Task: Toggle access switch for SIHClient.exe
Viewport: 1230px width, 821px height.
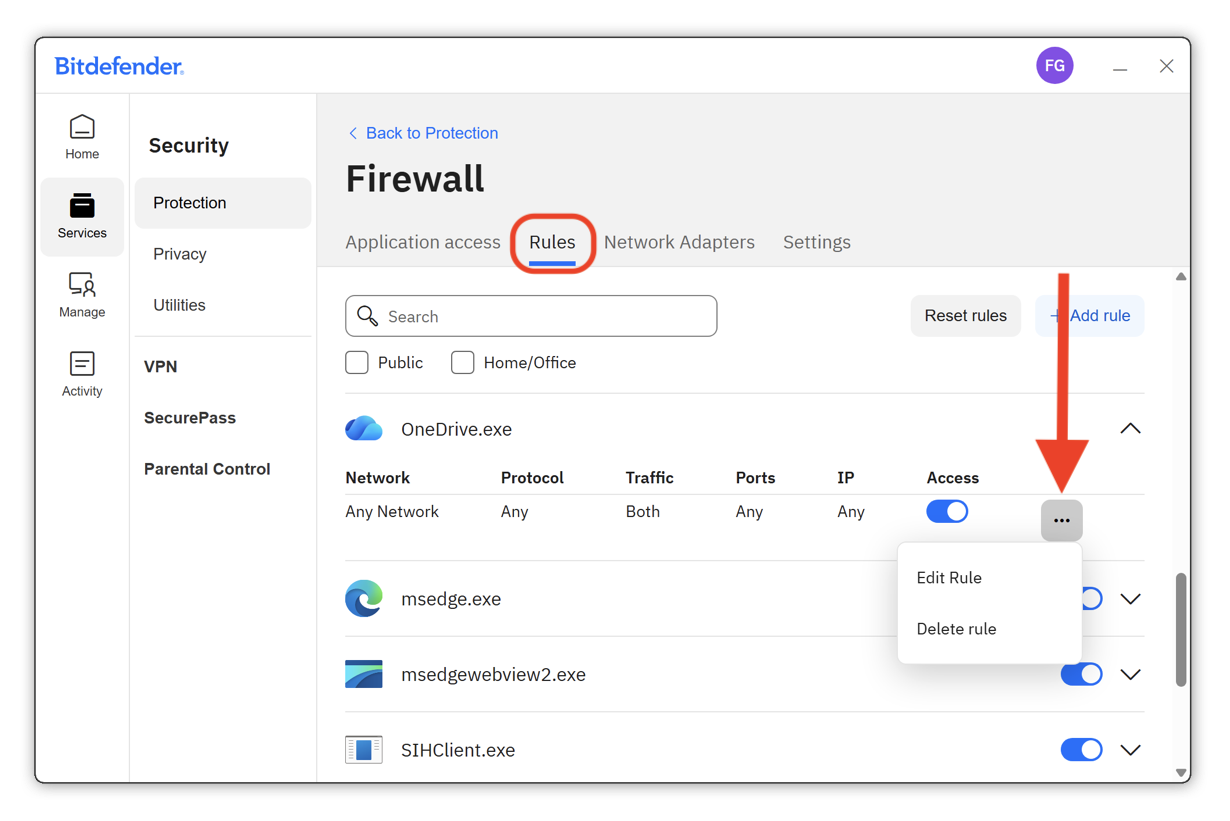Action: point(1081,750)
